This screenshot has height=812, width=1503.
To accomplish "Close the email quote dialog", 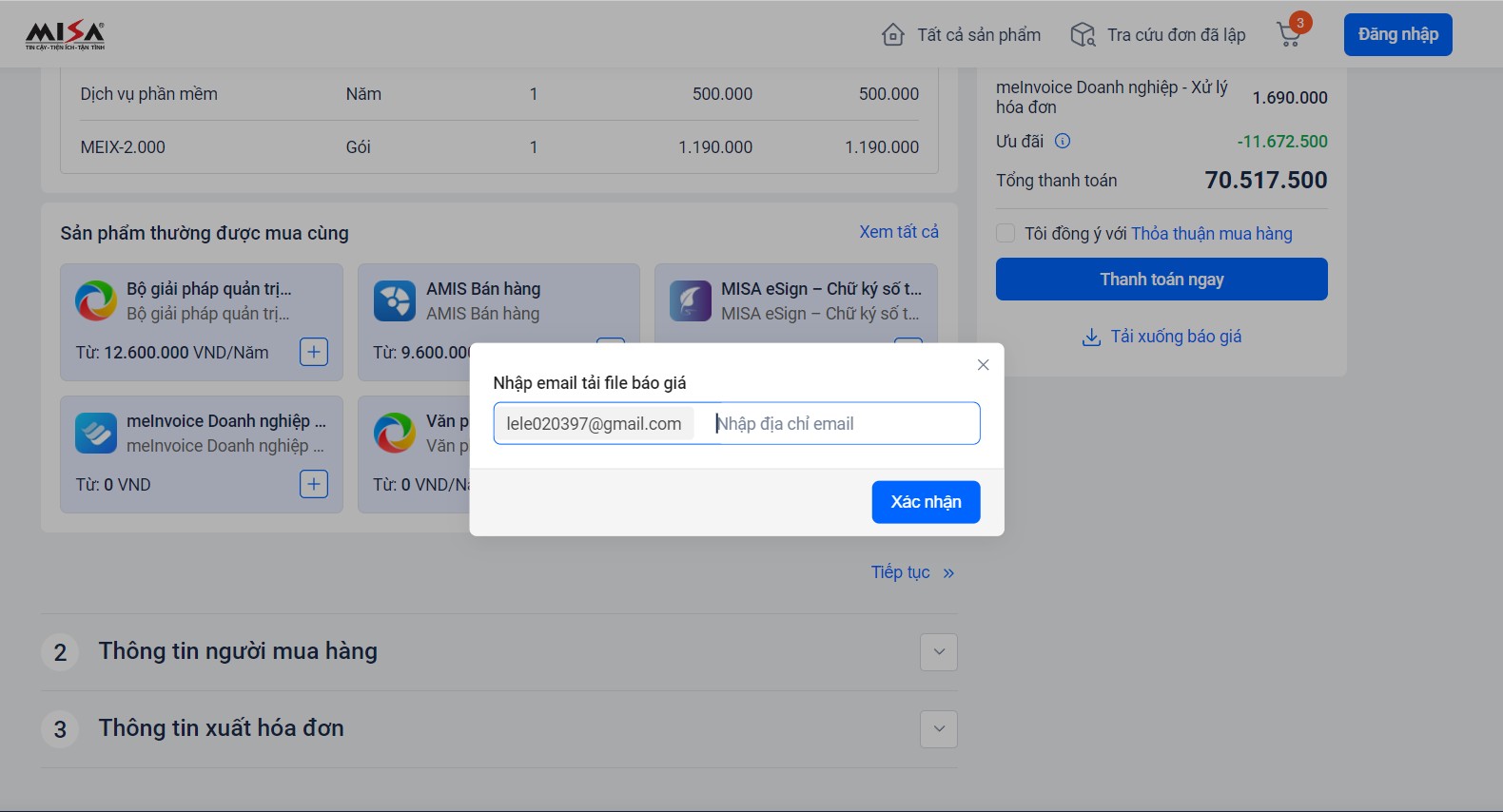I will [x=983, y=365].
